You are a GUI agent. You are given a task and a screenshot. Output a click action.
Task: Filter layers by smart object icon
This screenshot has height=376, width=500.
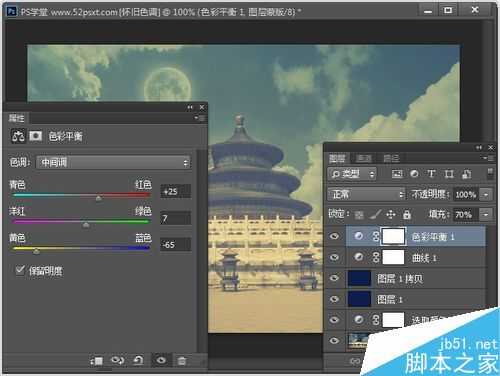[x=466, y=174]
